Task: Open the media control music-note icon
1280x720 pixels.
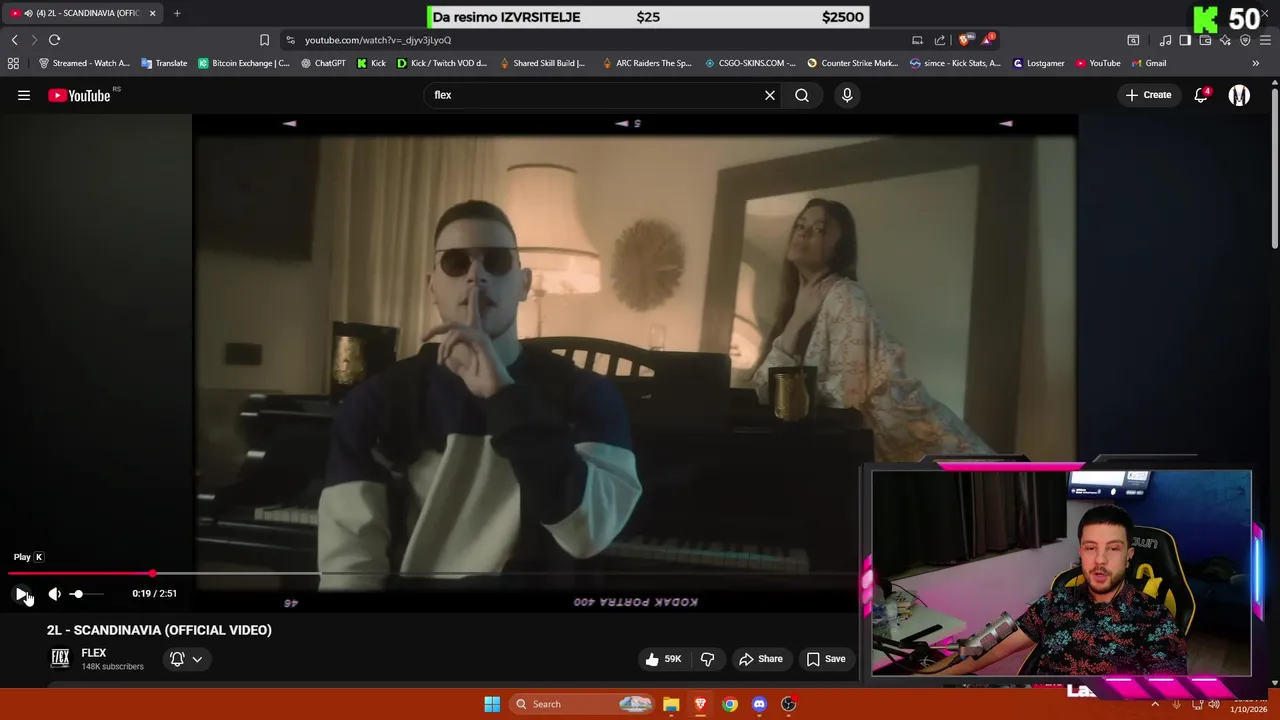Action: coord(1165,40)
